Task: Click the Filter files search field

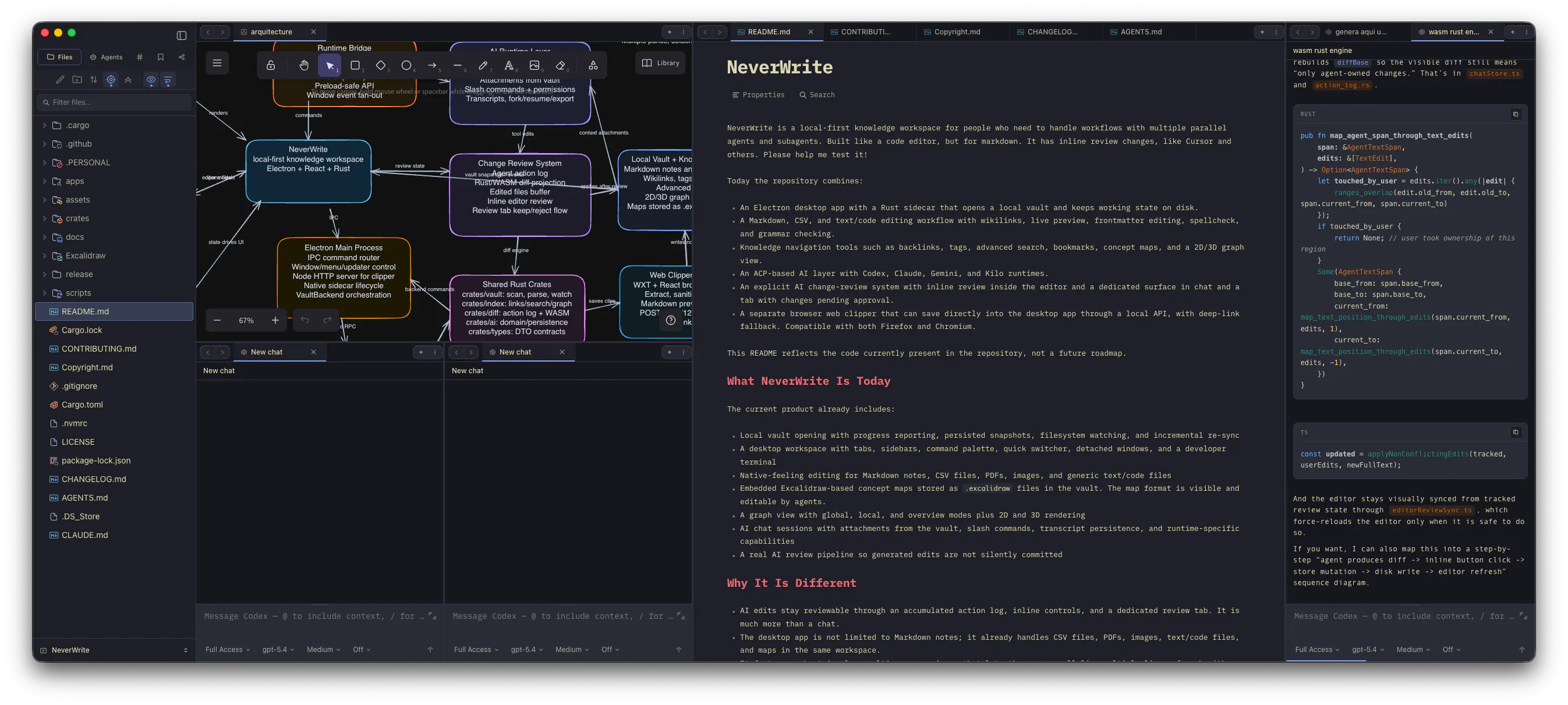Action: (115, 102)
